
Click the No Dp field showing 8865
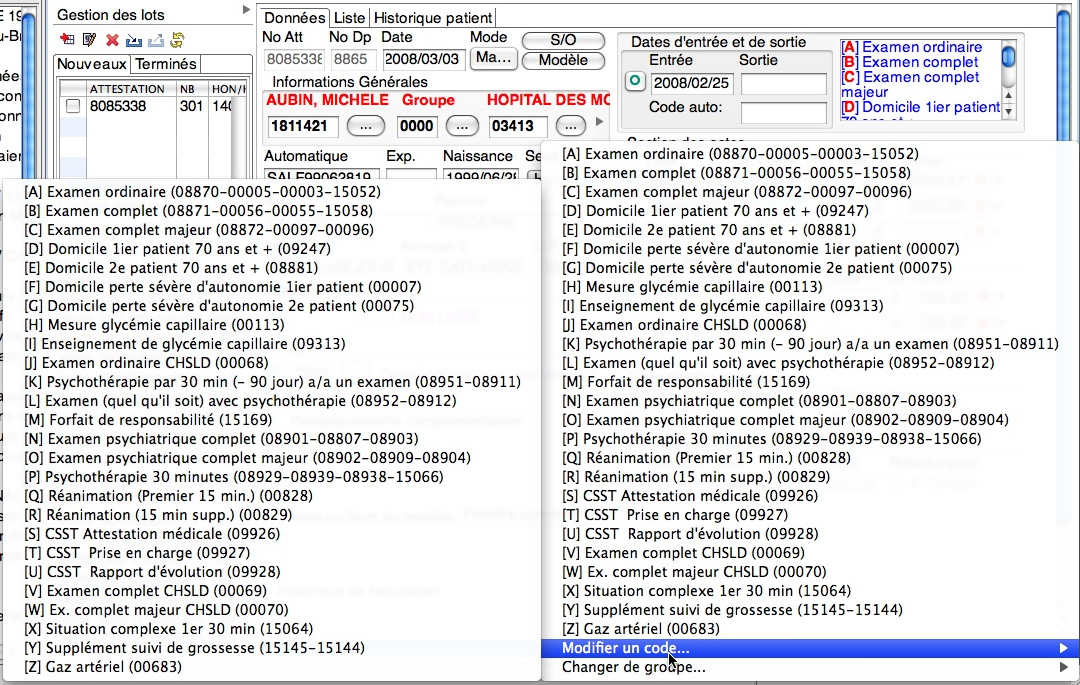tap(353, 59)
